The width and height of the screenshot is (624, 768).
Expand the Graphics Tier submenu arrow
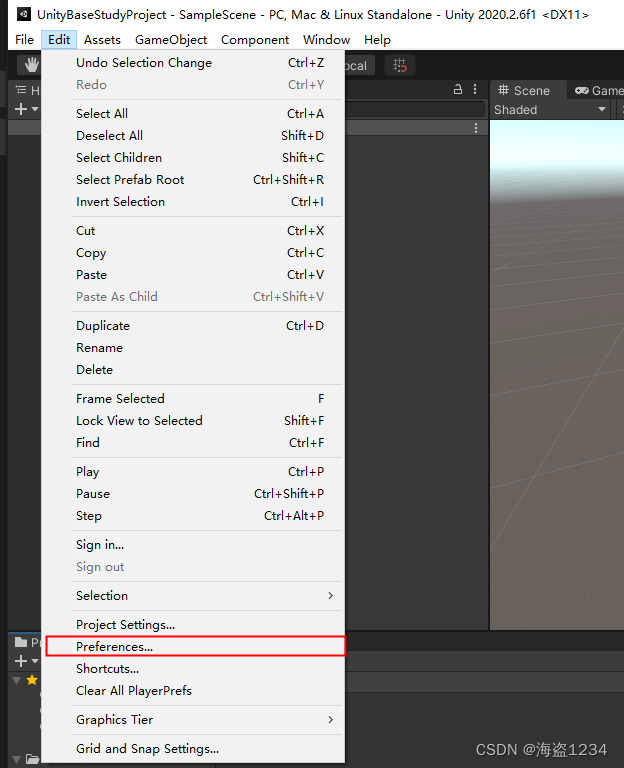(331, 720)
